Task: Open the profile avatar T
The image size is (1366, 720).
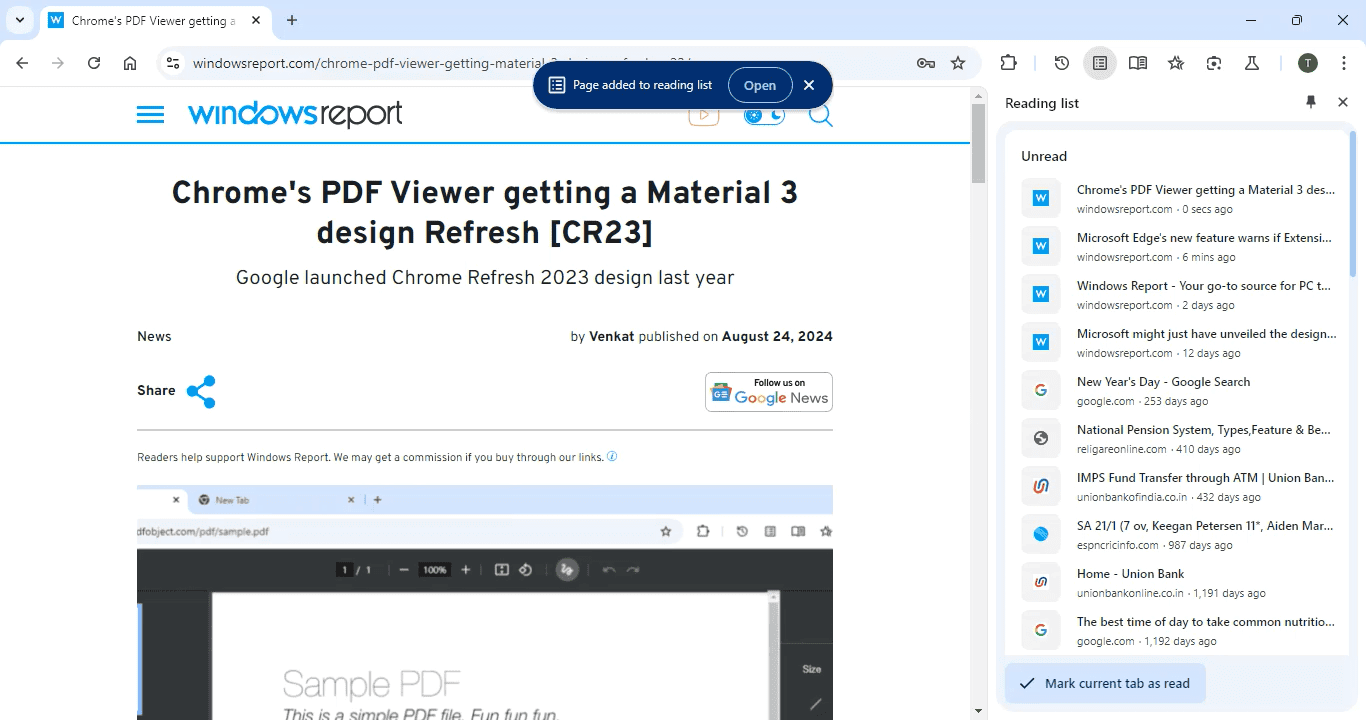Action: (x=1308, y=63)
